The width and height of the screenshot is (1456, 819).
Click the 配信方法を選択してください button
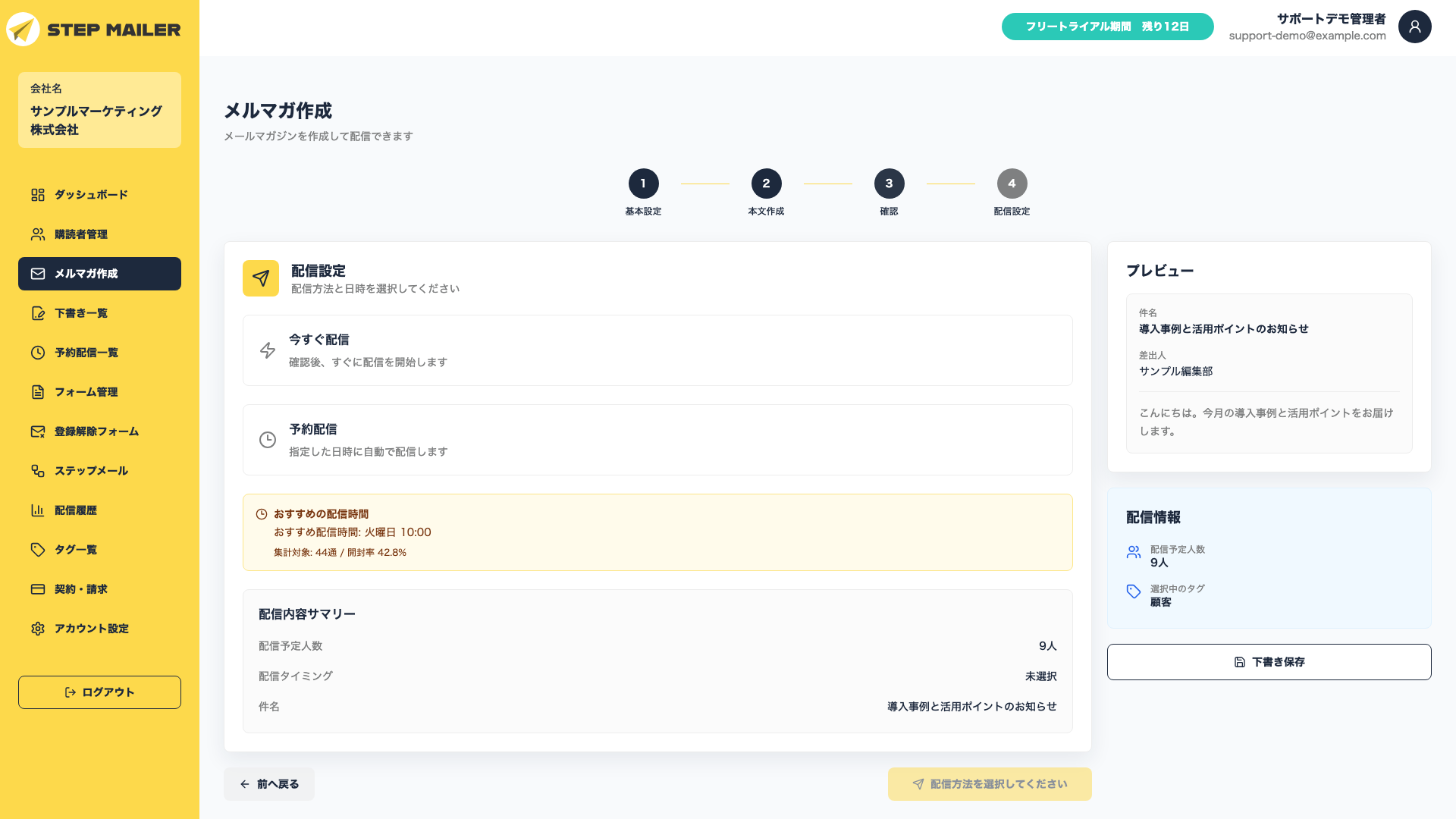[x=990, y=784]
